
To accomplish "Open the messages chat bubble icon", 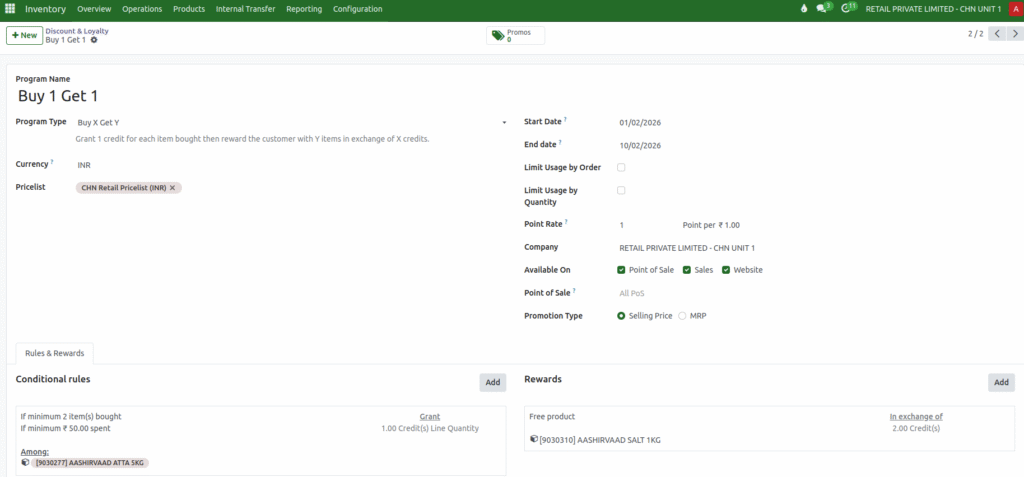I will (x=822, y=9).
